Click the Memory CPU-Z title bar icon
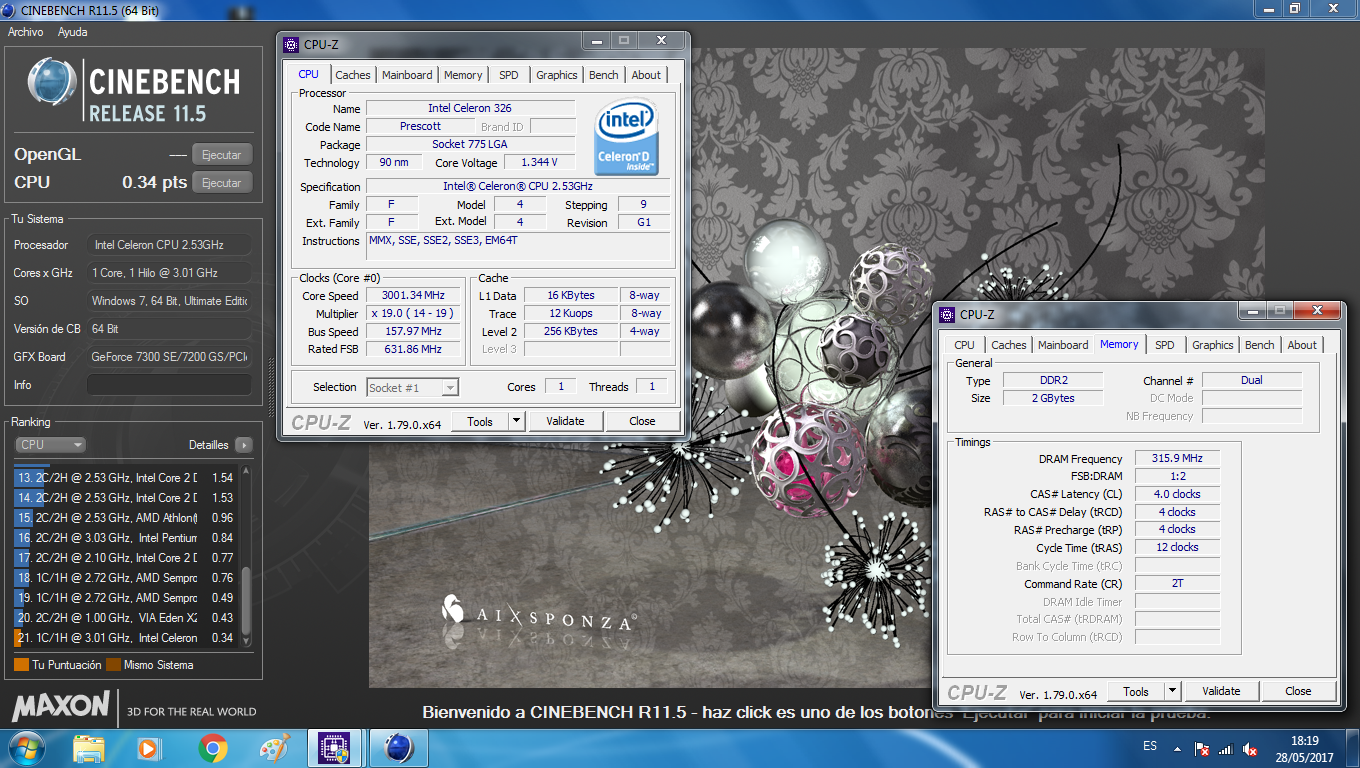1360x768 pixels. coord(947,314)
